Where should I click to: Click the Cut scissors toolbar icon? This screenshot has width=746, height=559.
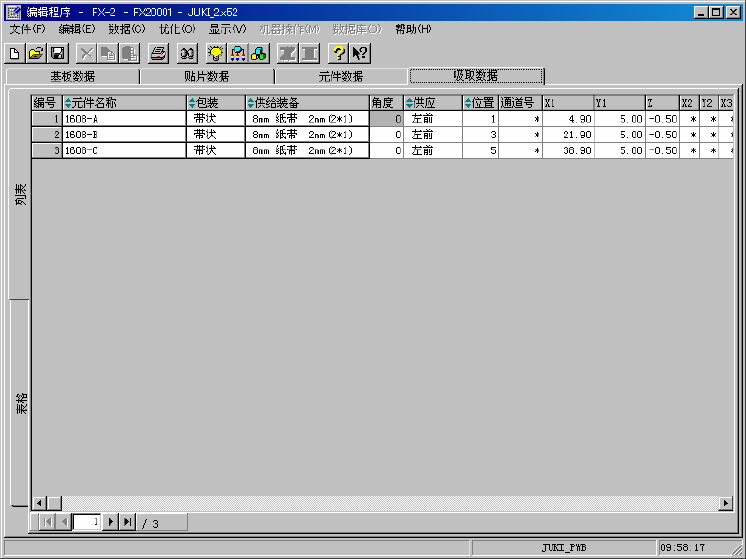point(87,53)
